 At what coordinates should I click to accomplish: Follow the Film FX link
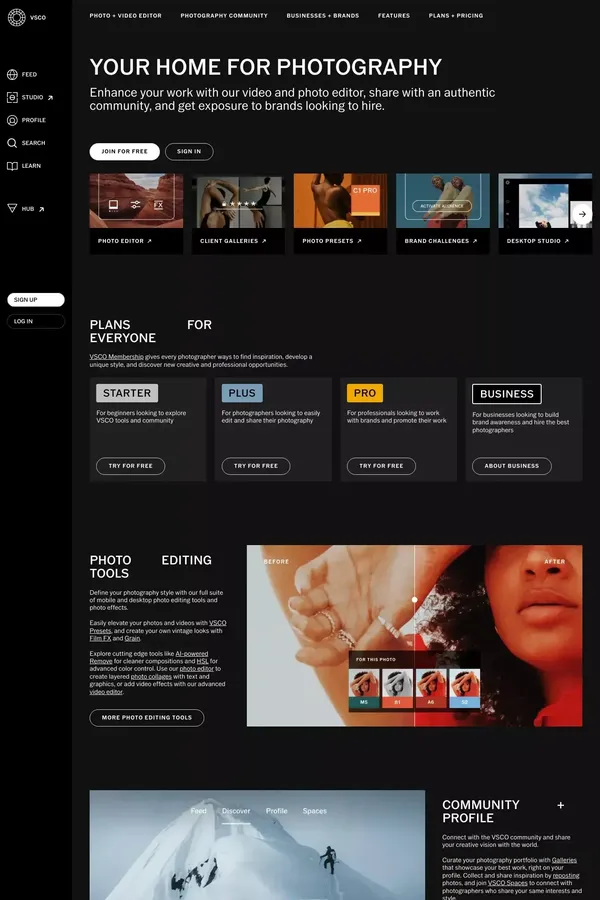pos(100,638)
